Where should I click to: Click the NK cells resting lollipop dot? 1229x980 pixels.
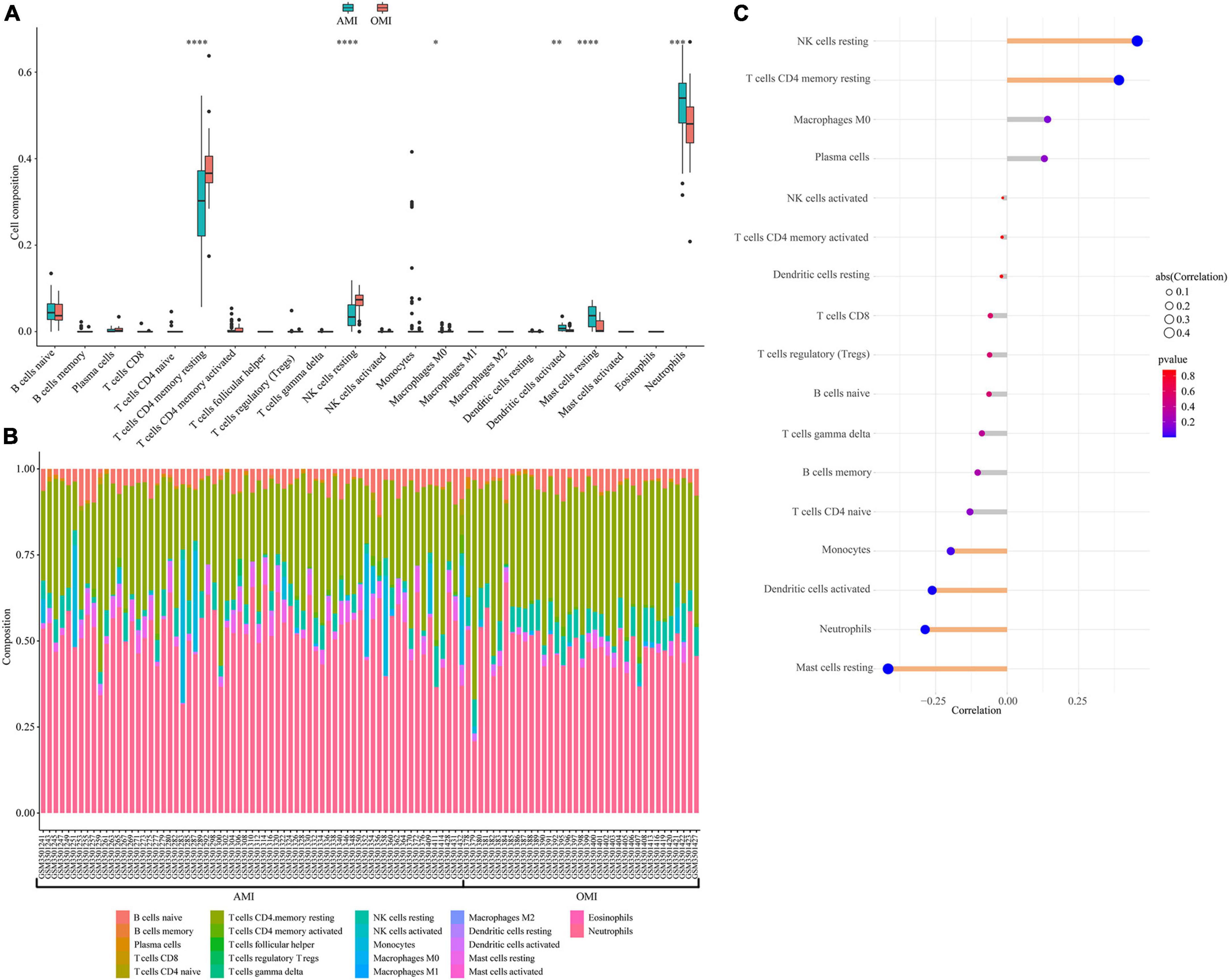click(x=1137, y=41)
